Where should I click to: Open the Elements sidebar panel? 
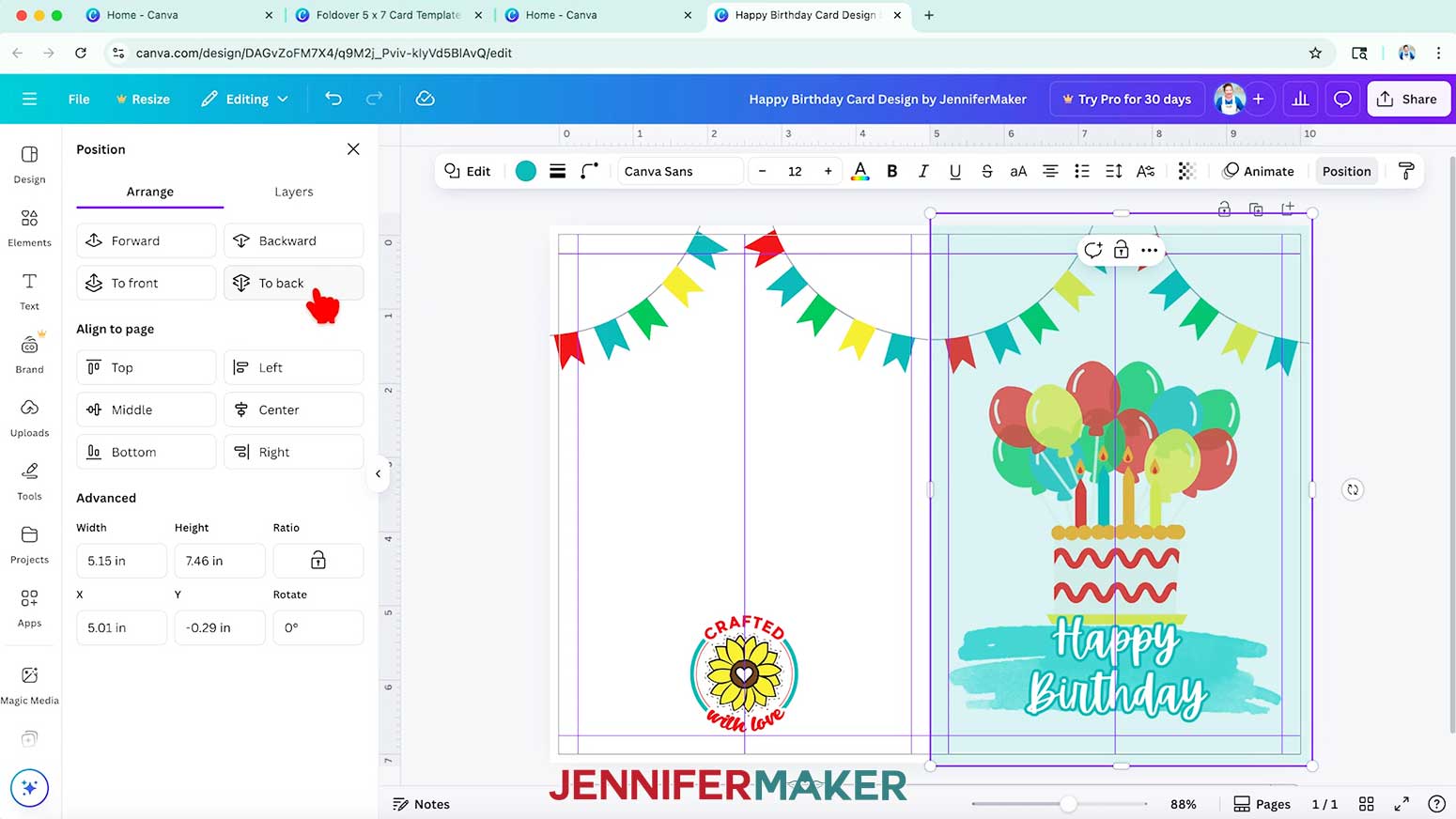29,228
